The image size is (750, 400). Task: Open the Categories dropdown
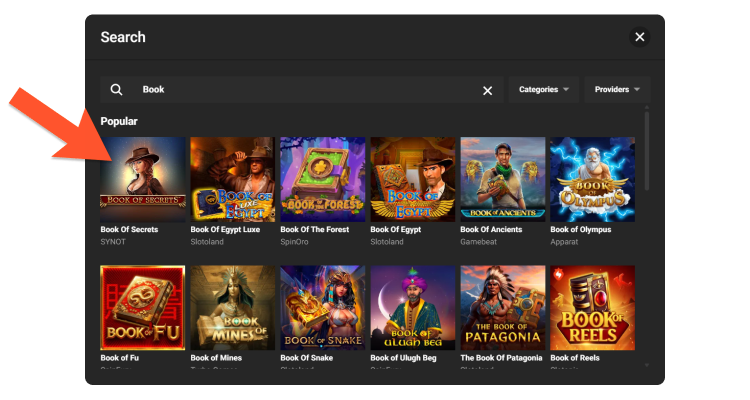tap(543, 90)
